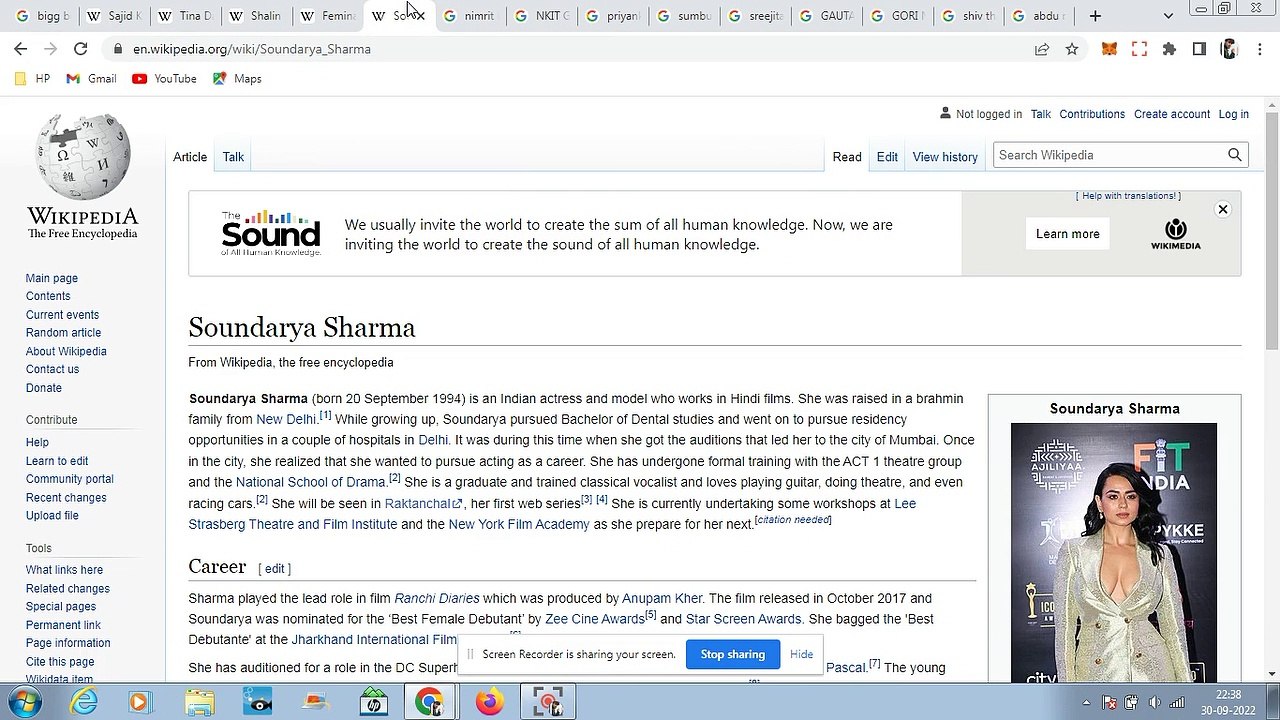1280x720 pixels.
Task: Open the volume control in system tray
Action: pos(1154,702)
